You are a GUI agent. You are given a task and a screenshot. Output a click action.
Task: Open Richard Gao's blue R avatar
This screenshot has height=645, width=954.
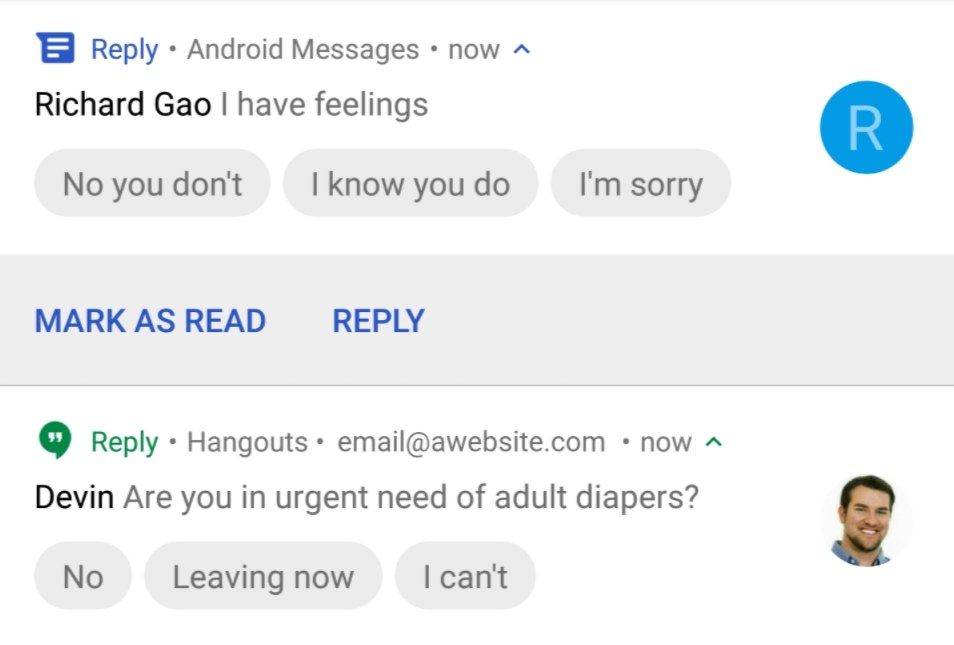click(x=866, y=127)
